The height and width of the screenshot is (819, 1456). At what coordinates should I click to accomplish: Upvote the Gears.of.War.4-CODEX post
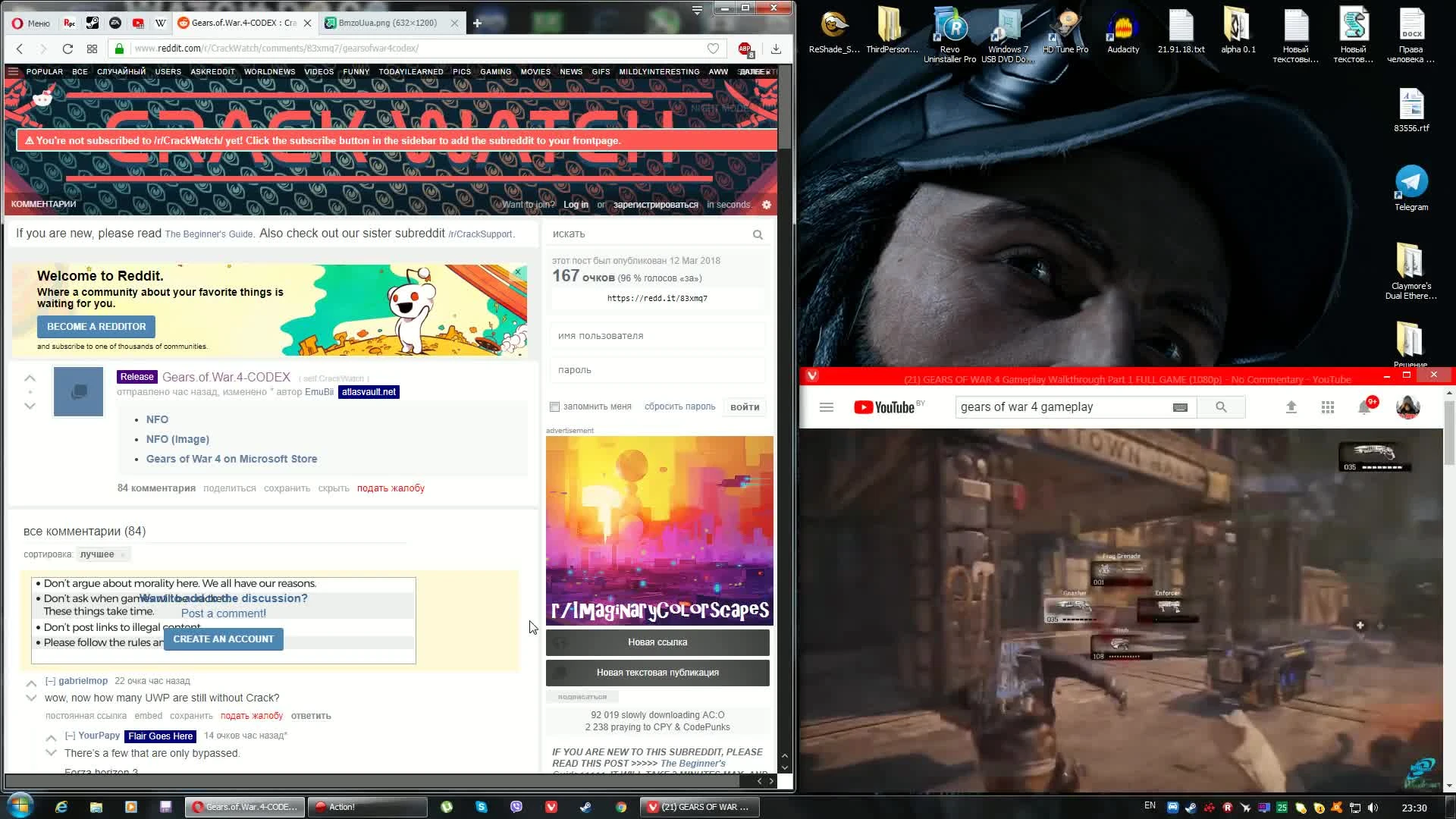30,378
